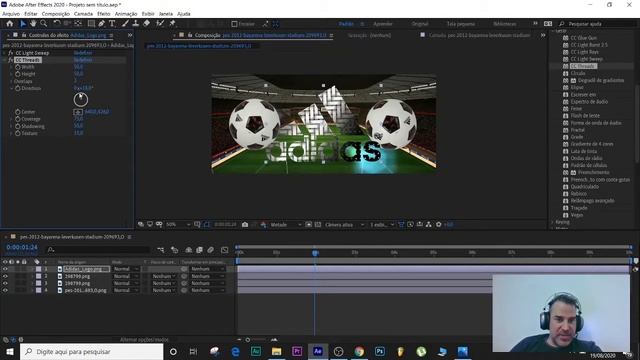Open the 1 exibição view layout dropdown
640x360 pixels.
click(382, 224)
